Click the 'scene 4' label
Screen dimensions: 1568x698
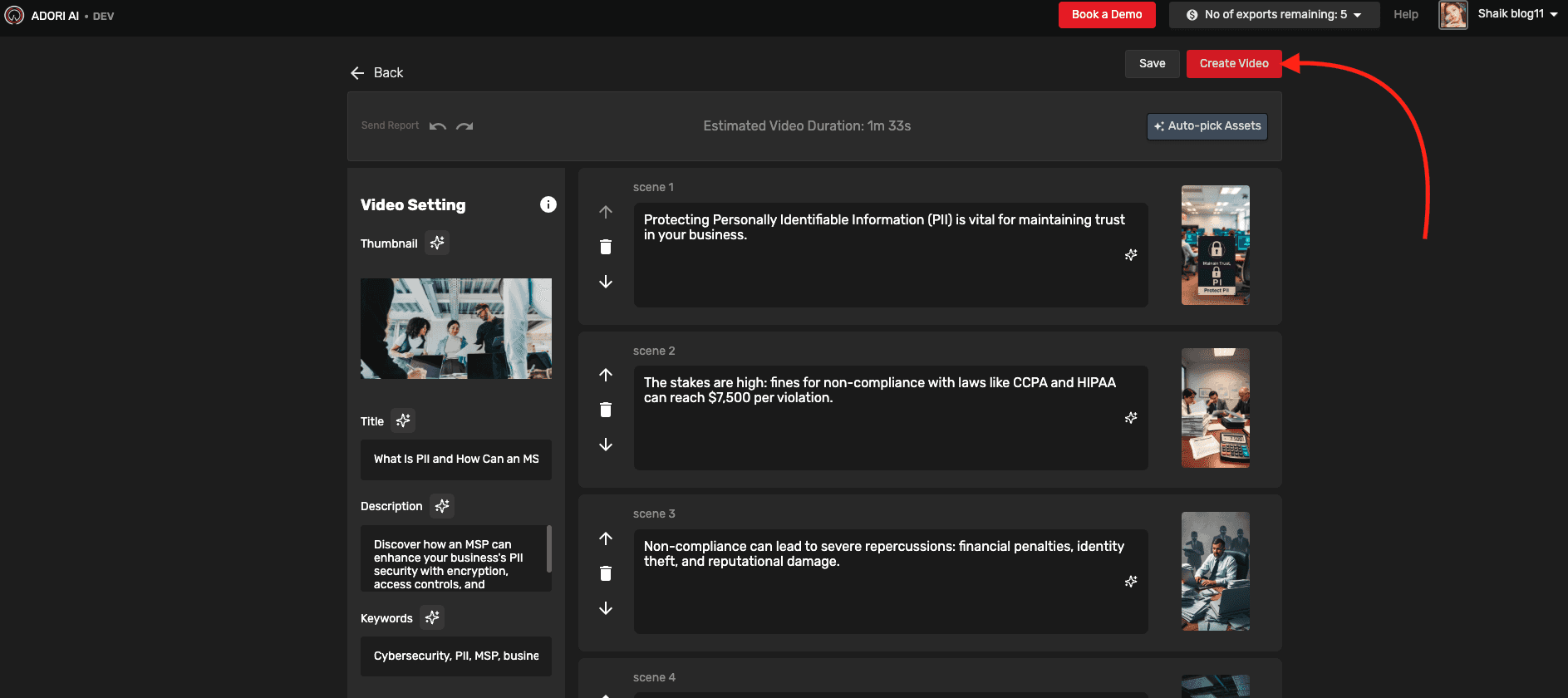(x=654, y=677)
